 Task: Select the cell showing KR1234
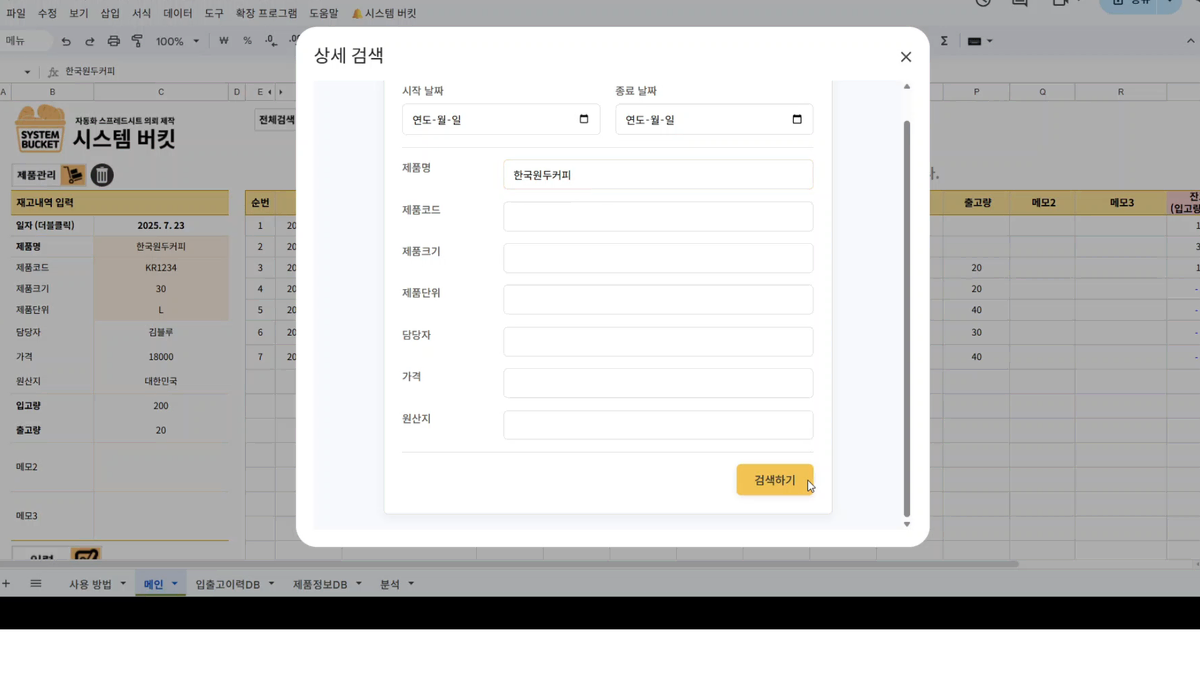click(x=160, y=268)
